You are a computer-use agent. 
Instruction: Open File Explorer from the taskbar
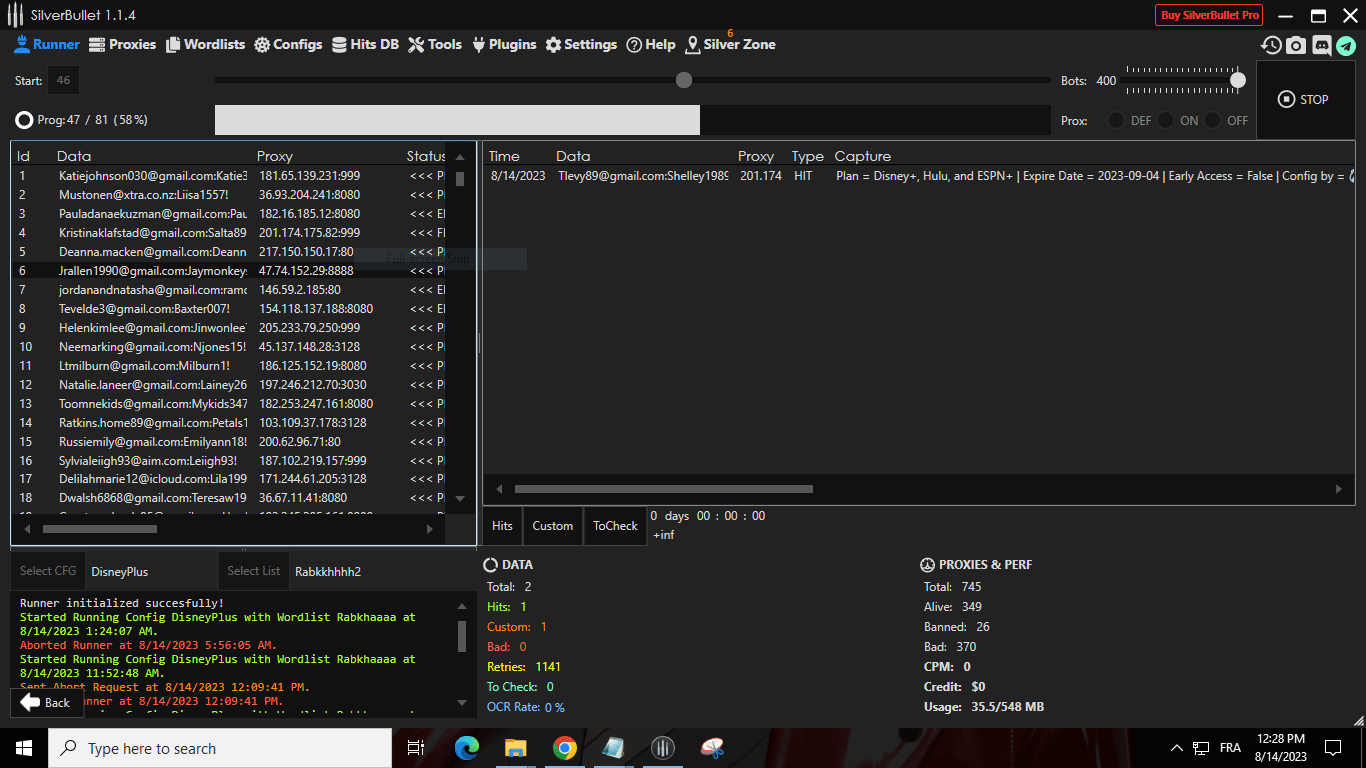click(x=515, y=748)
